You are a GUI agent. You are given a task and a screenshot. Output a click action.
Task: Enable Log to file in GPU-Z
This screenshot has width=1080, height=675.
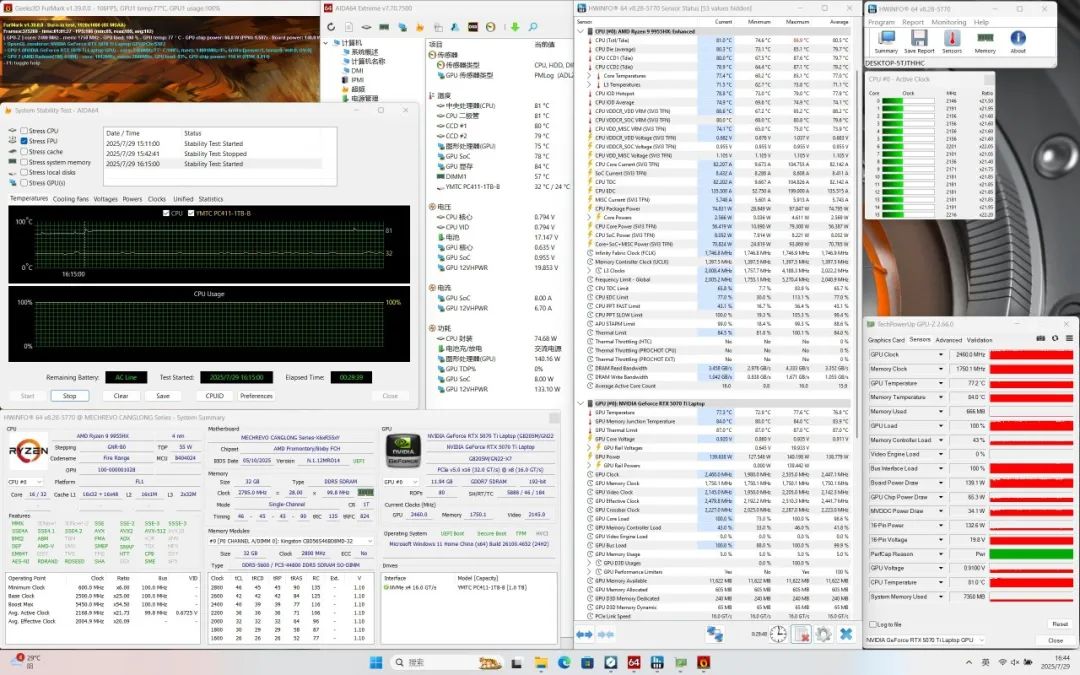(873, 624)
